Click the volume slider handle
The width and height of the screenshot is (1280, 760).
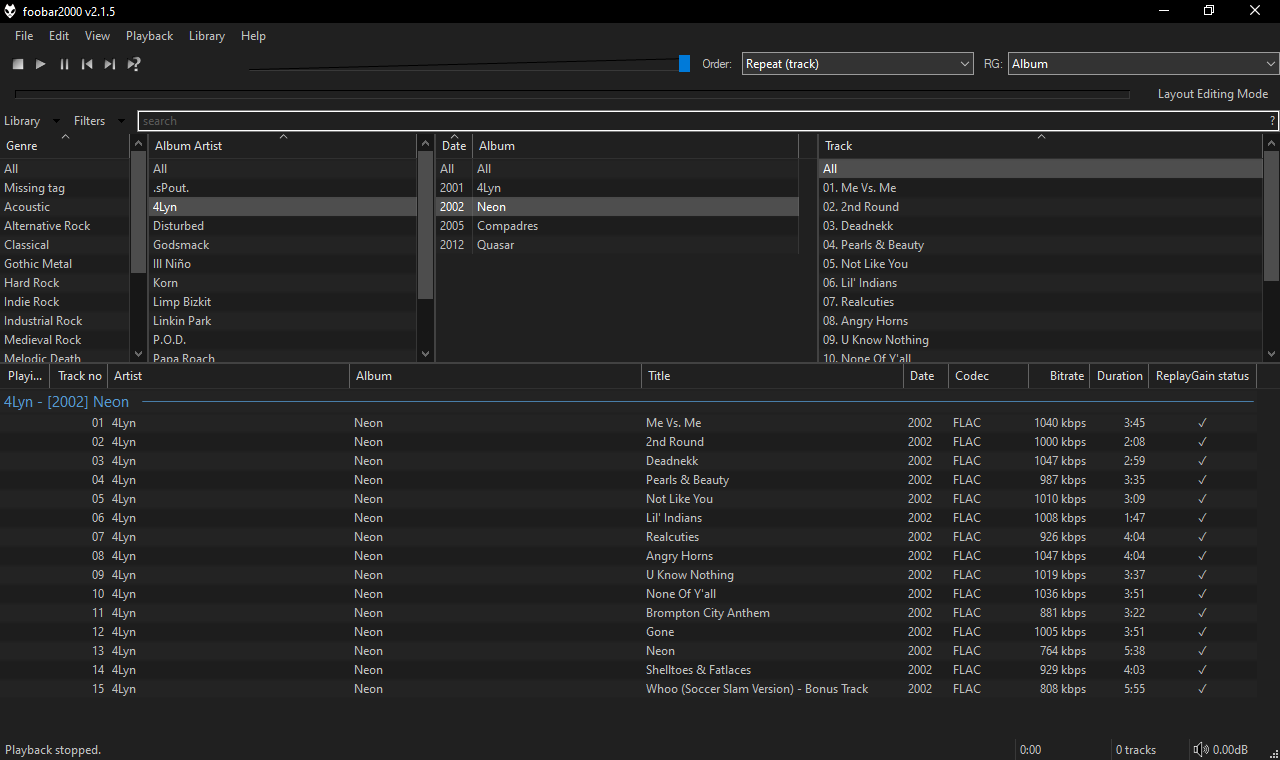[684, 64]
